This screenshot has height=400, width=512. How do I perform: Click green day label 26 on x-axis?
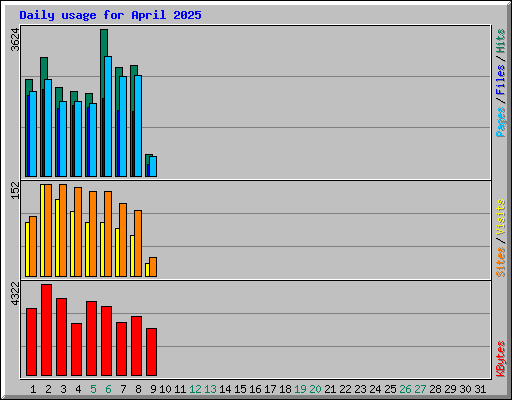tap(405, 389)
